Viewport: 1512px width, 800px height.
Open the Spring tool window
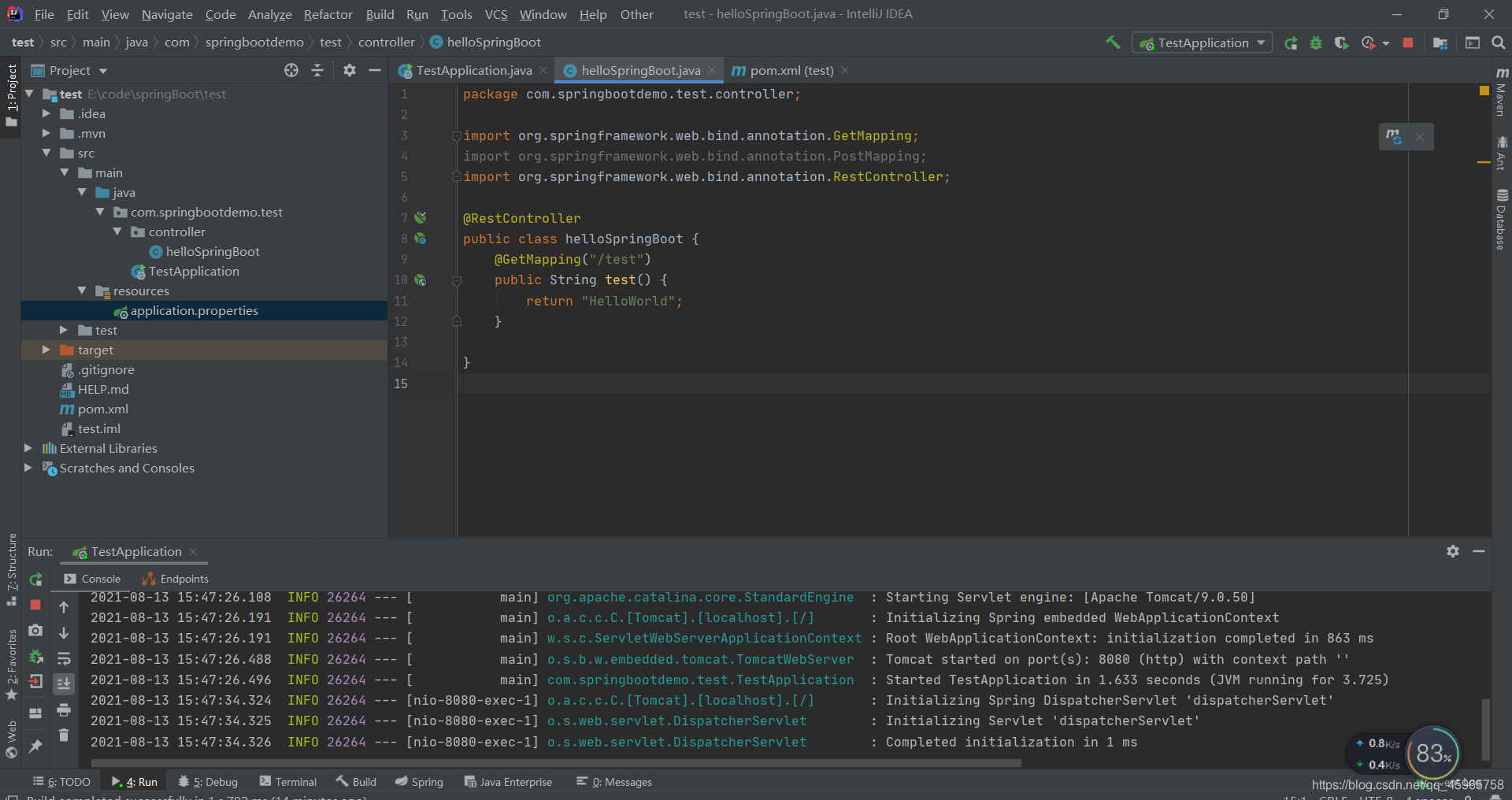click(x=420, y=782)
